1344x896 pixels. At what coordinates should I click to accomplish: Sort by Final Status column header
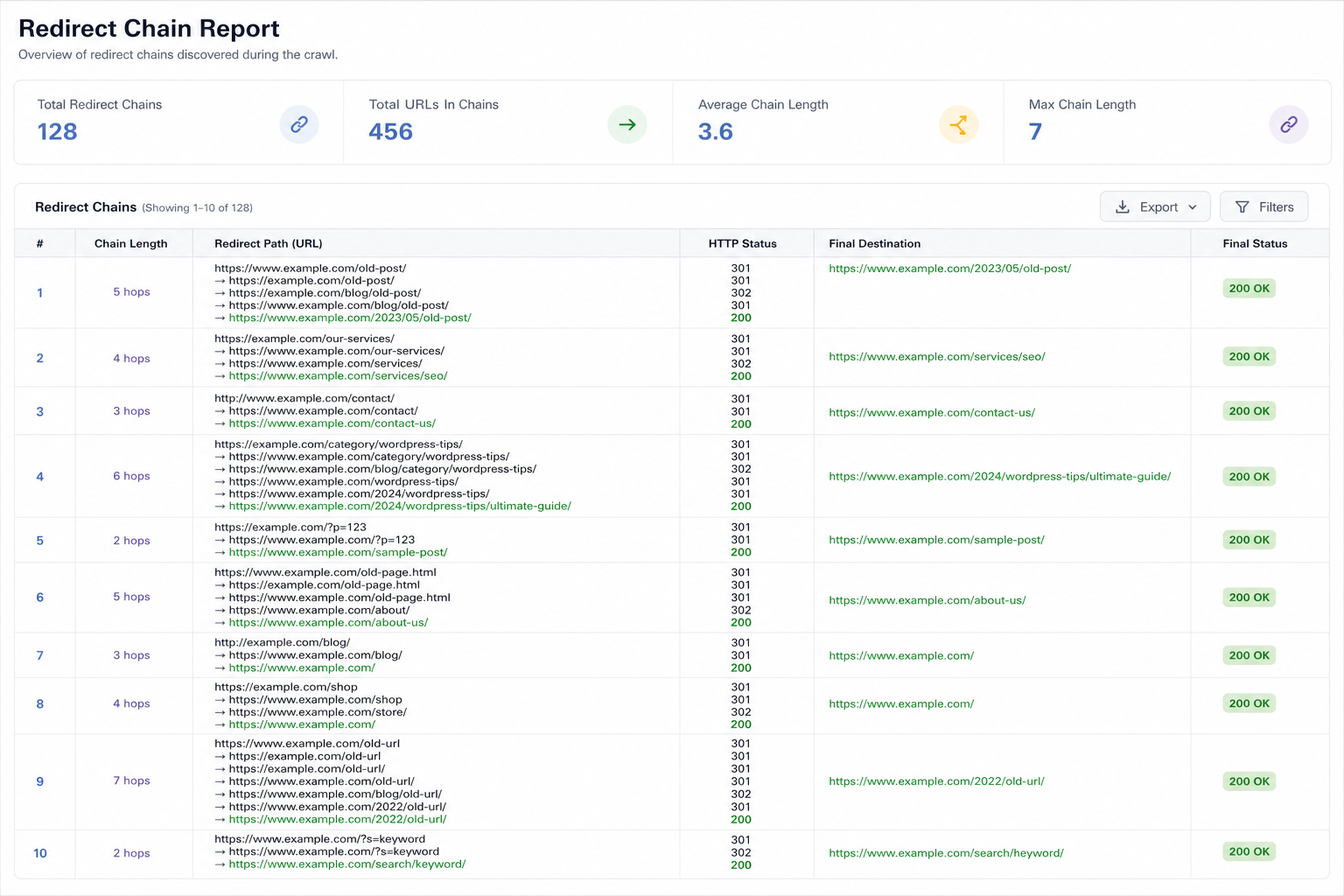[1255, 243]
